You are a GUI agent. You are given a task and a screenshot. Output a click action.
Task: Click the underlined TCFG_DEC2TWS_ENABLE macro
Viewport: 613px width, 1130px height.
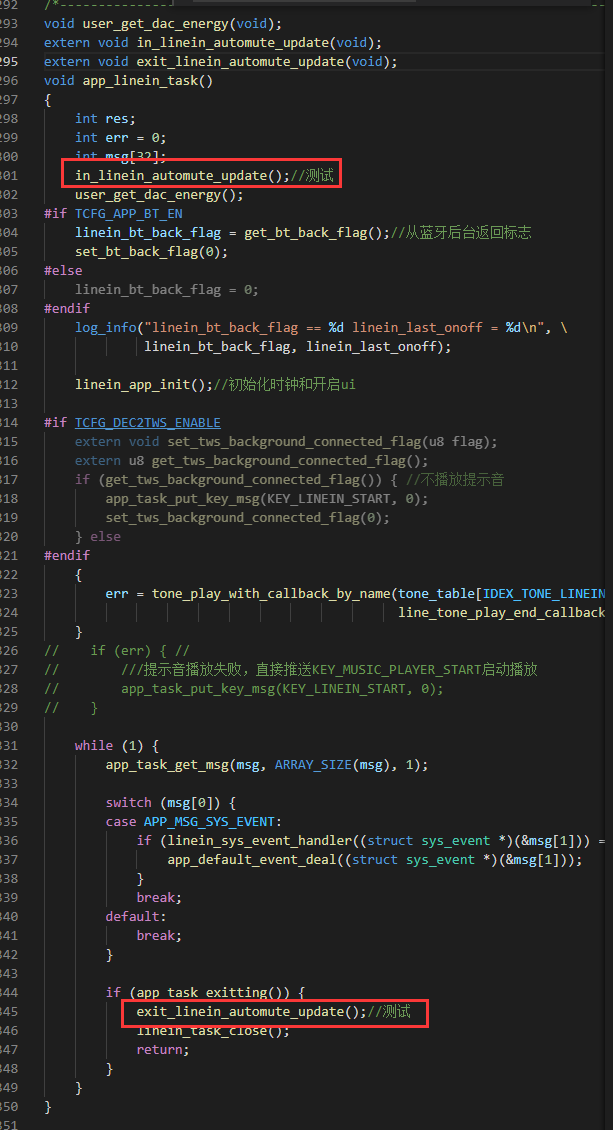coord(148,422)
